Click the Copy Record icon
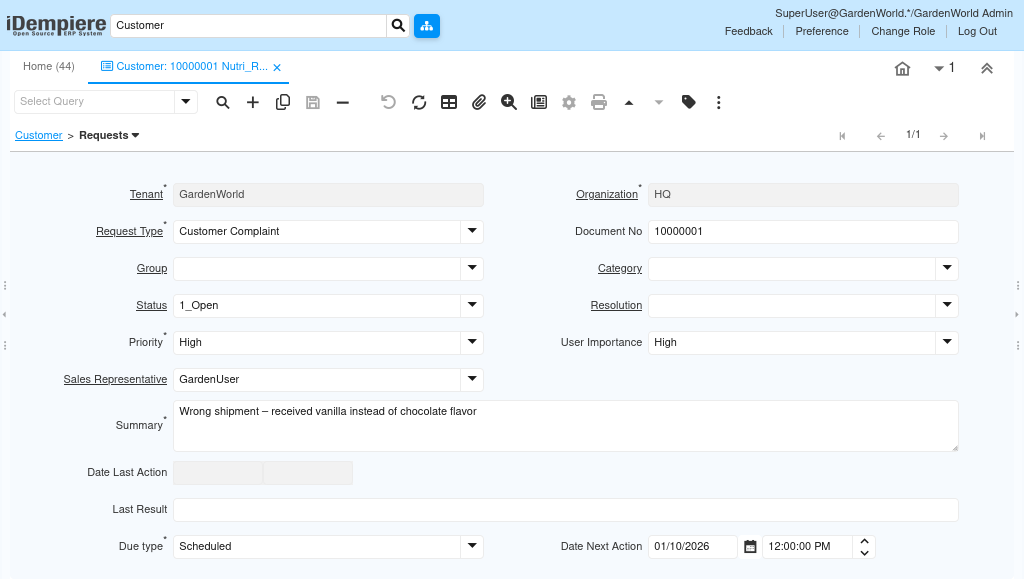This screenshot has width=1024, height=579. pos(283,102)
